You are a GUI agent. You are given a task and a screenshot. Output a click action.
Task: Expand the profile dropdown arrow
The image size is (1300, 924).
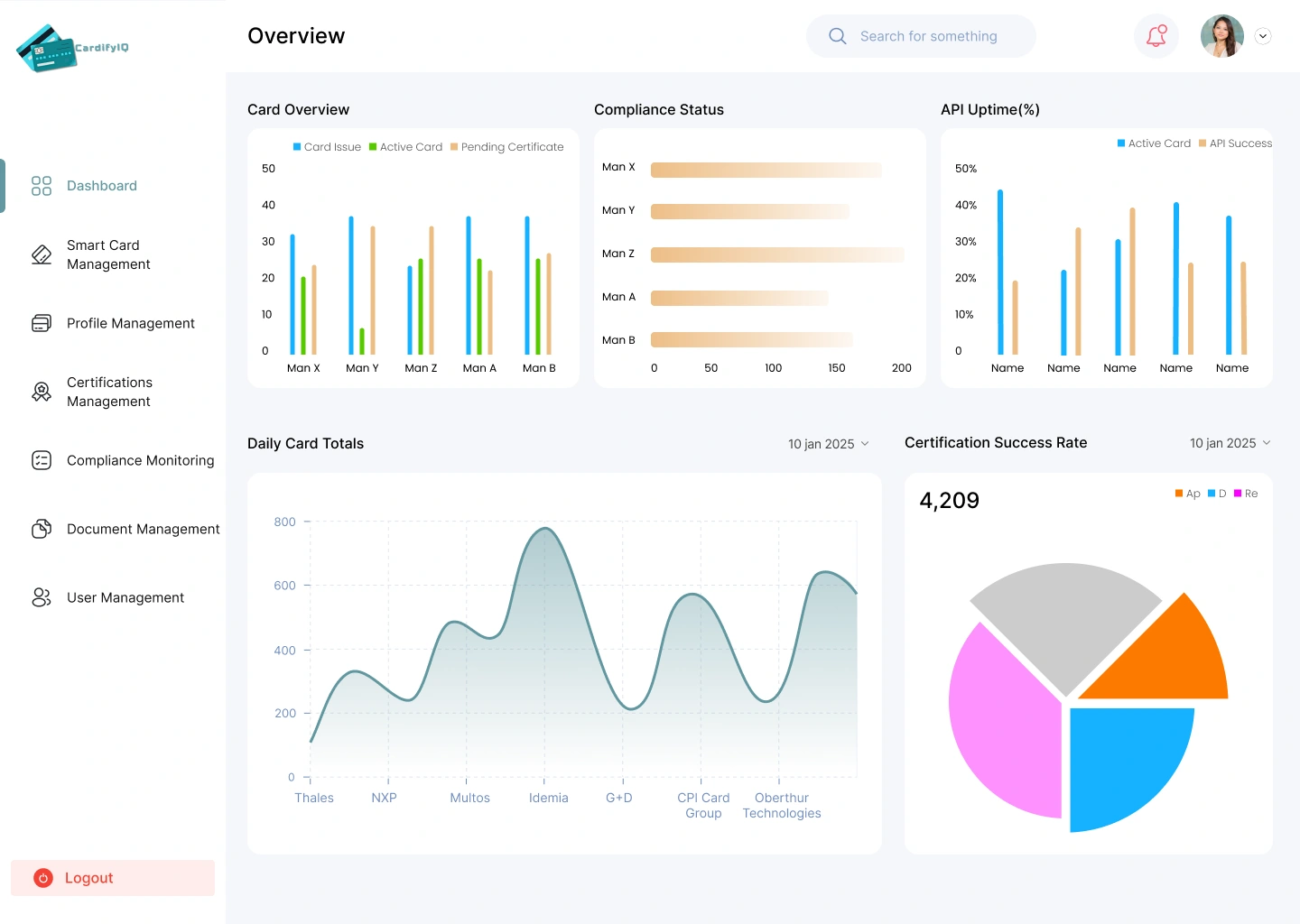1263,36
